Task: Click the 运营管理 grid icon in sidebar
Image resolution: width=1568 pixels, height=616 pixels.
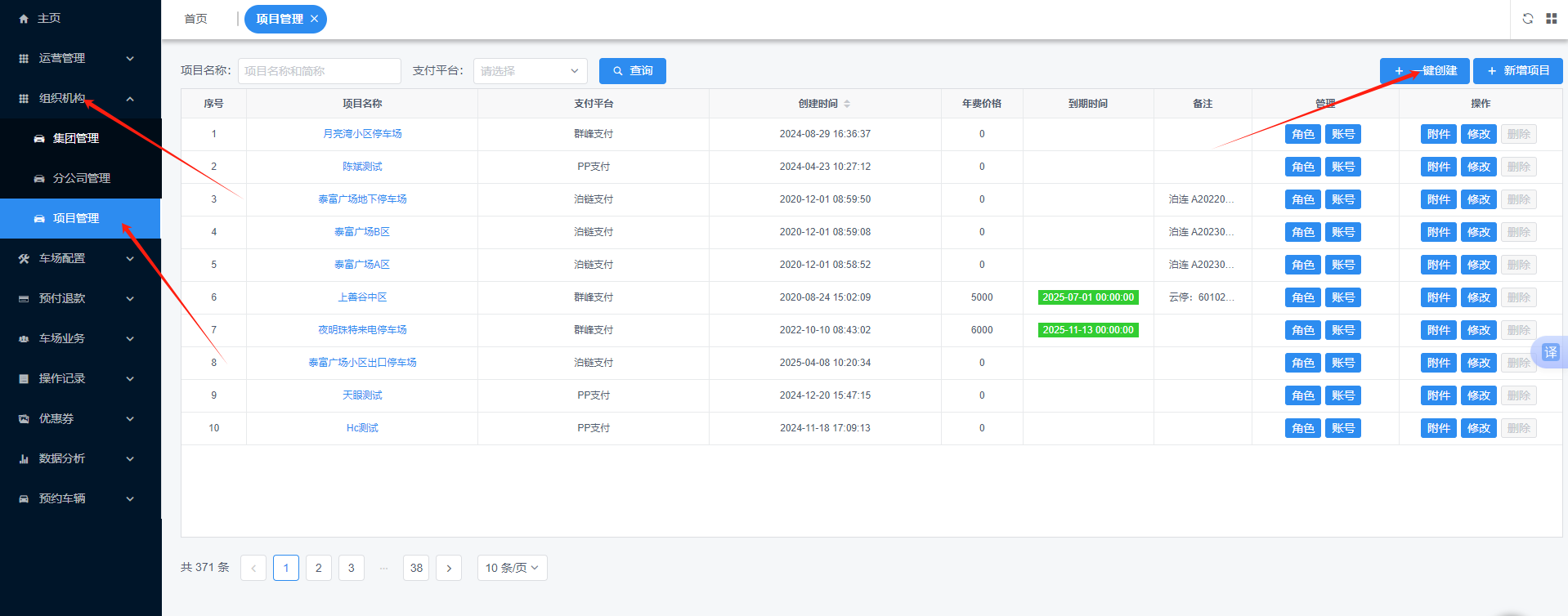Action: [24, 59]
